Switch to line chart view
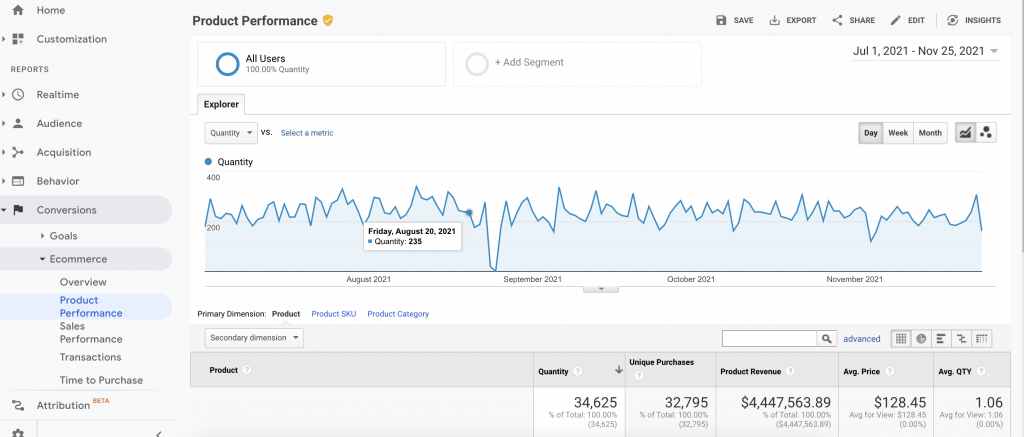This screenshot has width=1024, height=437. click(x=965, y=133)
